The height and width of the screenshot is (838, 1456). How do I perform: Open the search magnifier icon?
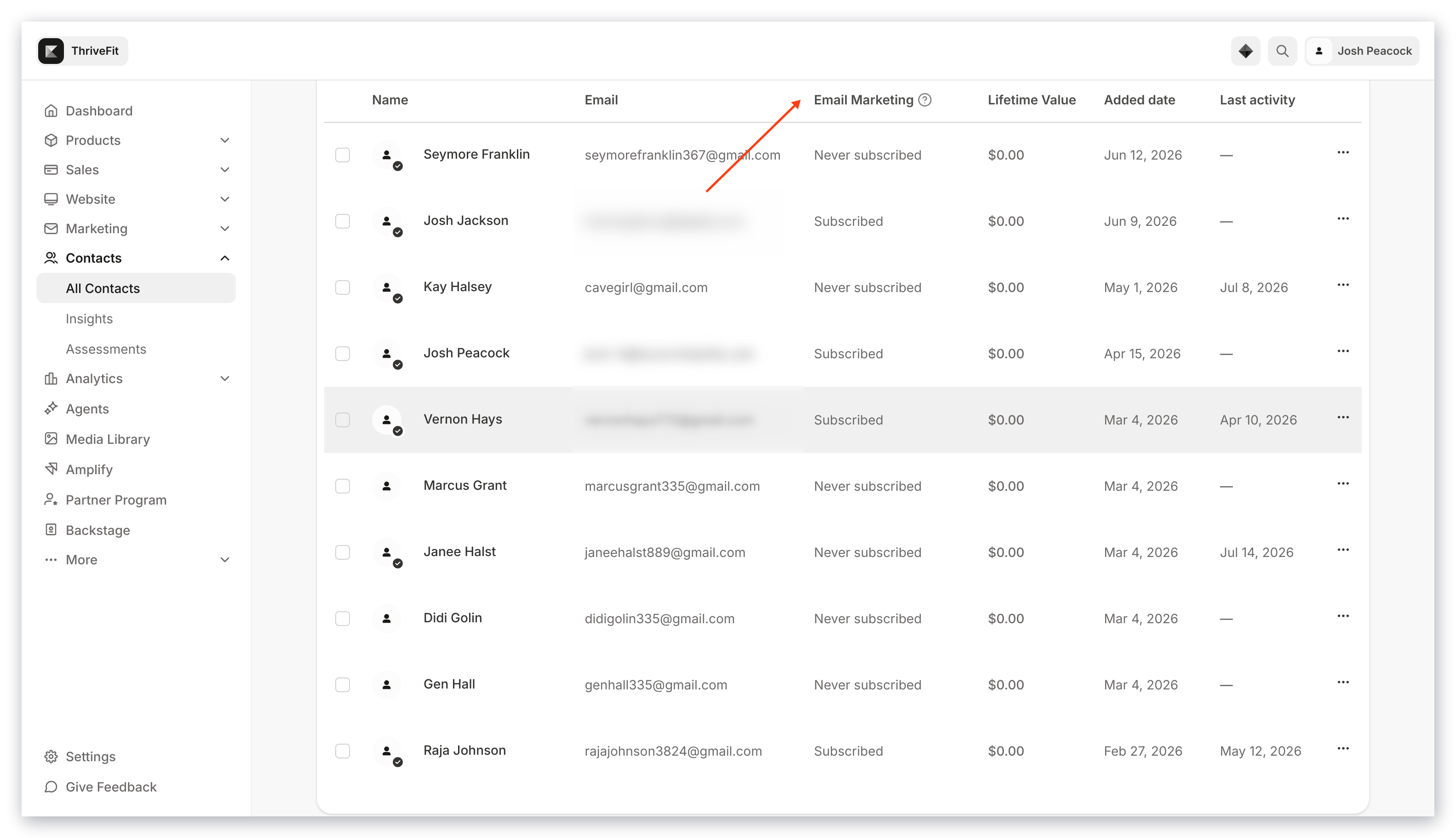pyautogui.click(x=1282, y=51)
